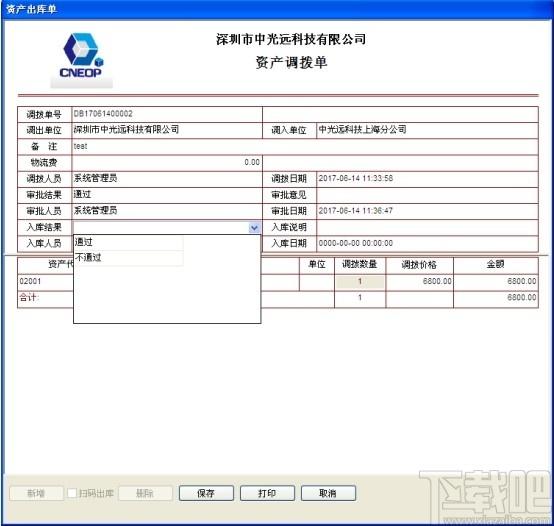Click the 资产出库单 window title bar
Image resolution: width=554 pixels, height=526 pixels.
pyautogui.click(x=277, y=9)
